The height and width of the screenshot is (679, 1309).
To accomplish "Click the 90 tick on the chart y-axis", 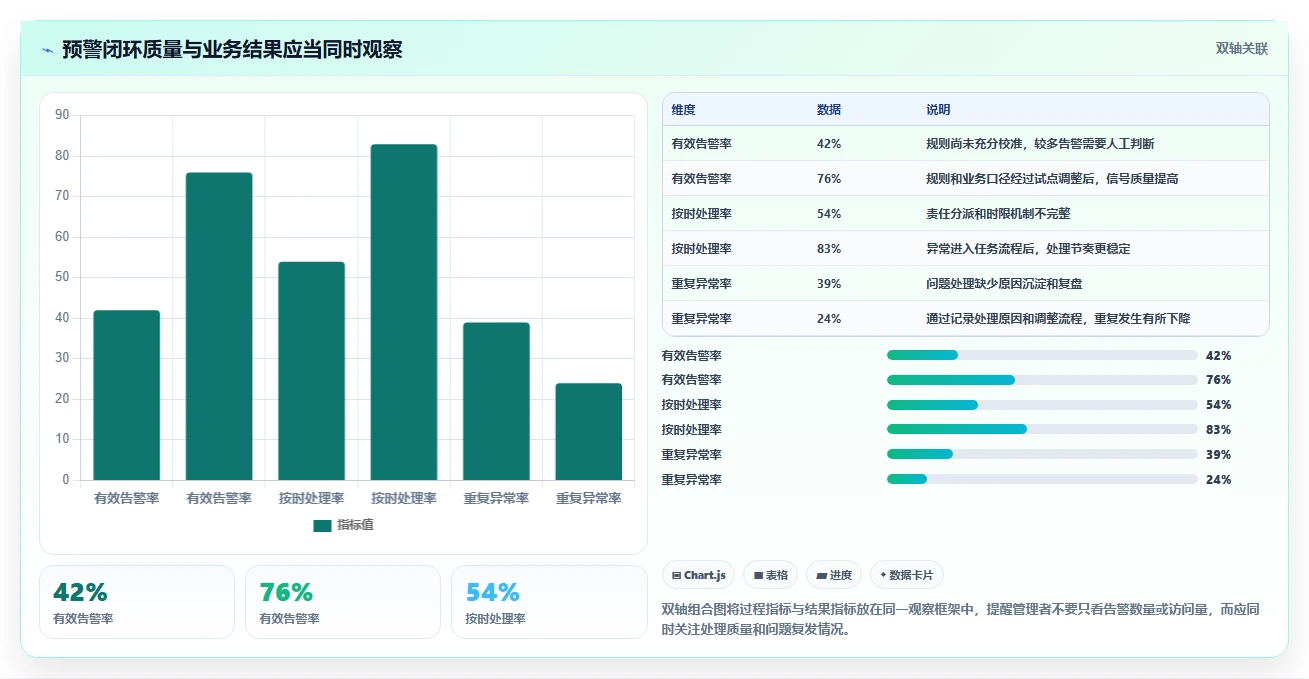I will pos(62,115).
